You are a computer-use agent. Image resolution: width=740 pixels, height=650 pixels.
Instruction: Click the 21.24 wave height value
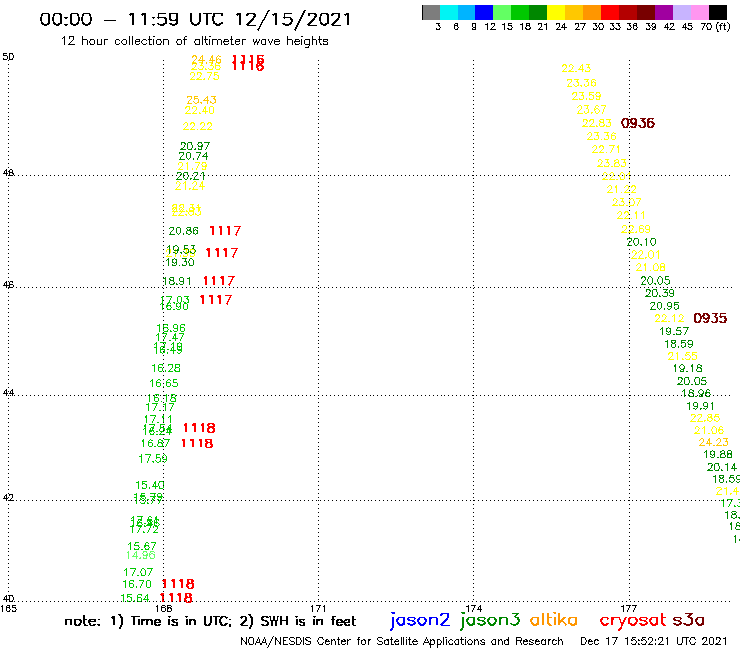click(x=190, y=186)
